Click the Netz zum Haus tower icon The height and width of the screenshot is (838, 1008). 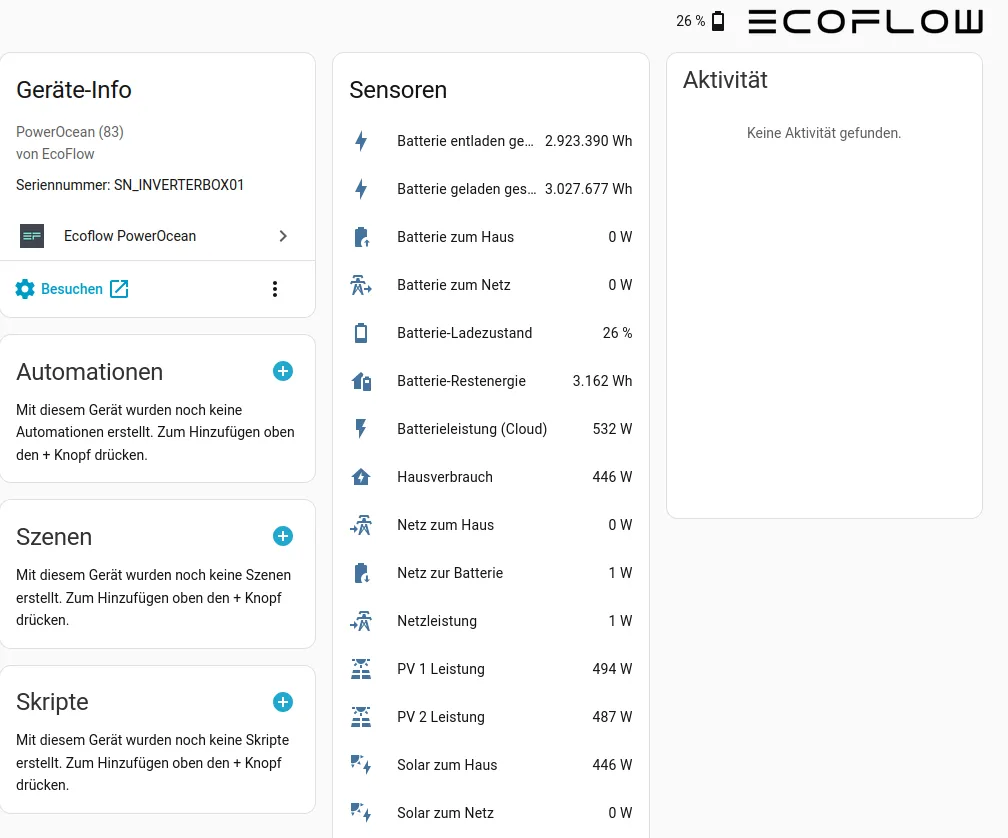[x=361, y=525]
